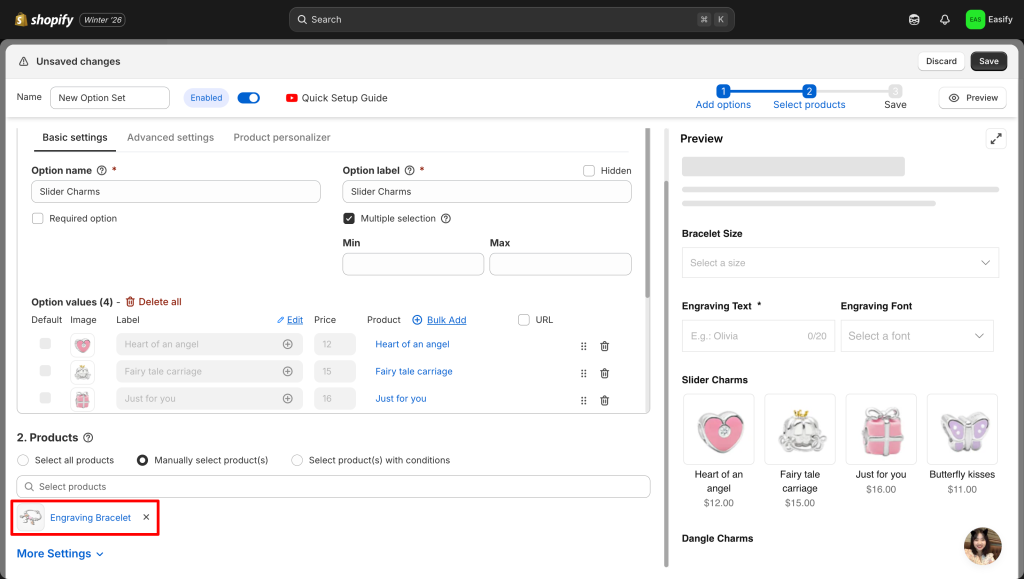Click the notification bell icon

click(x=944, y=19)
